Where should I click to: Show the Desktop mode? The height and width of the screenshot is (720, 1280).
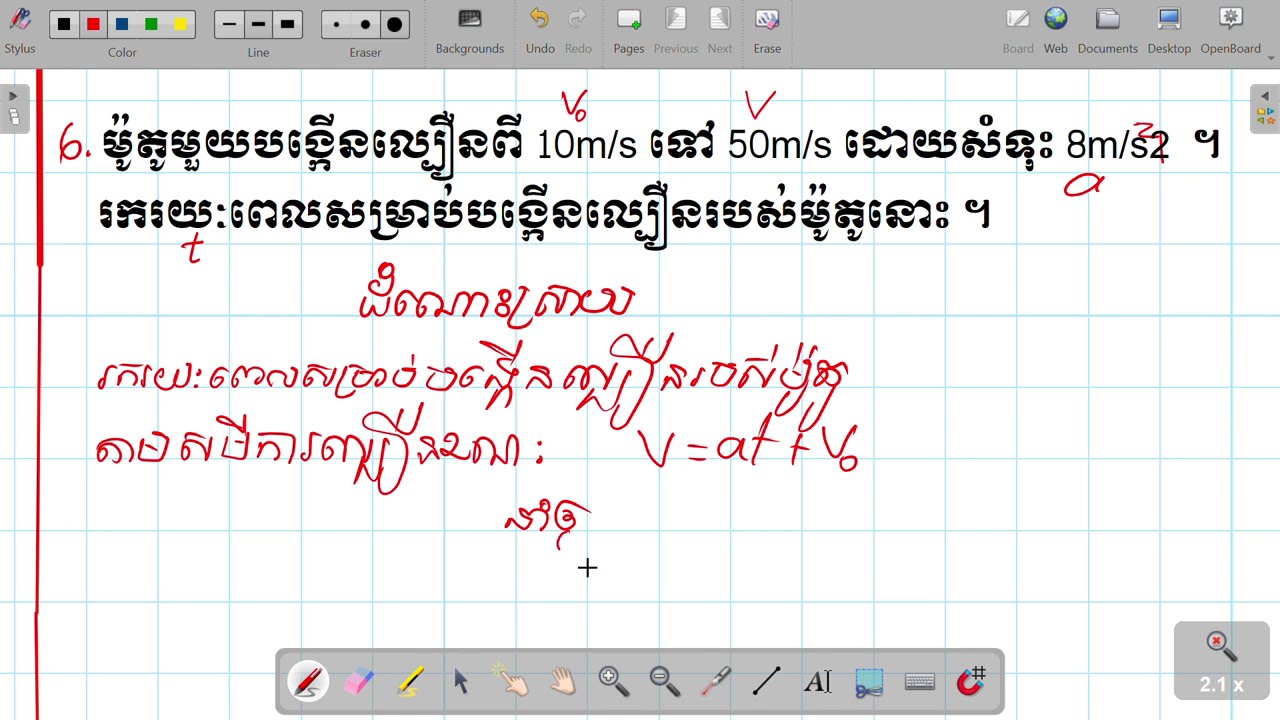point(1169,30)
